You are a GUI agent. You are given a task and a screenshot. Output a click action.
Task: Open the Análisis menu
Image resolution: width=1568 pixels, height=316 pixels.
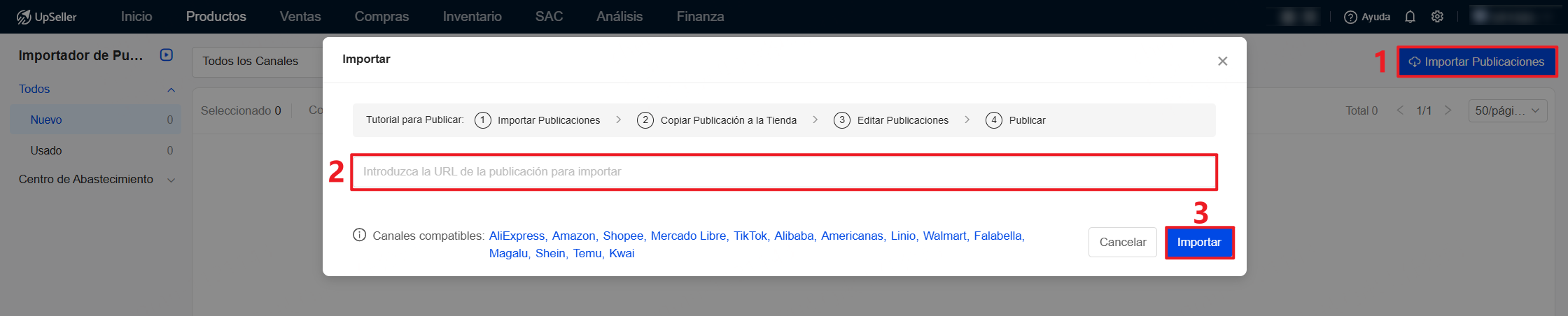(x=619, y=16)
